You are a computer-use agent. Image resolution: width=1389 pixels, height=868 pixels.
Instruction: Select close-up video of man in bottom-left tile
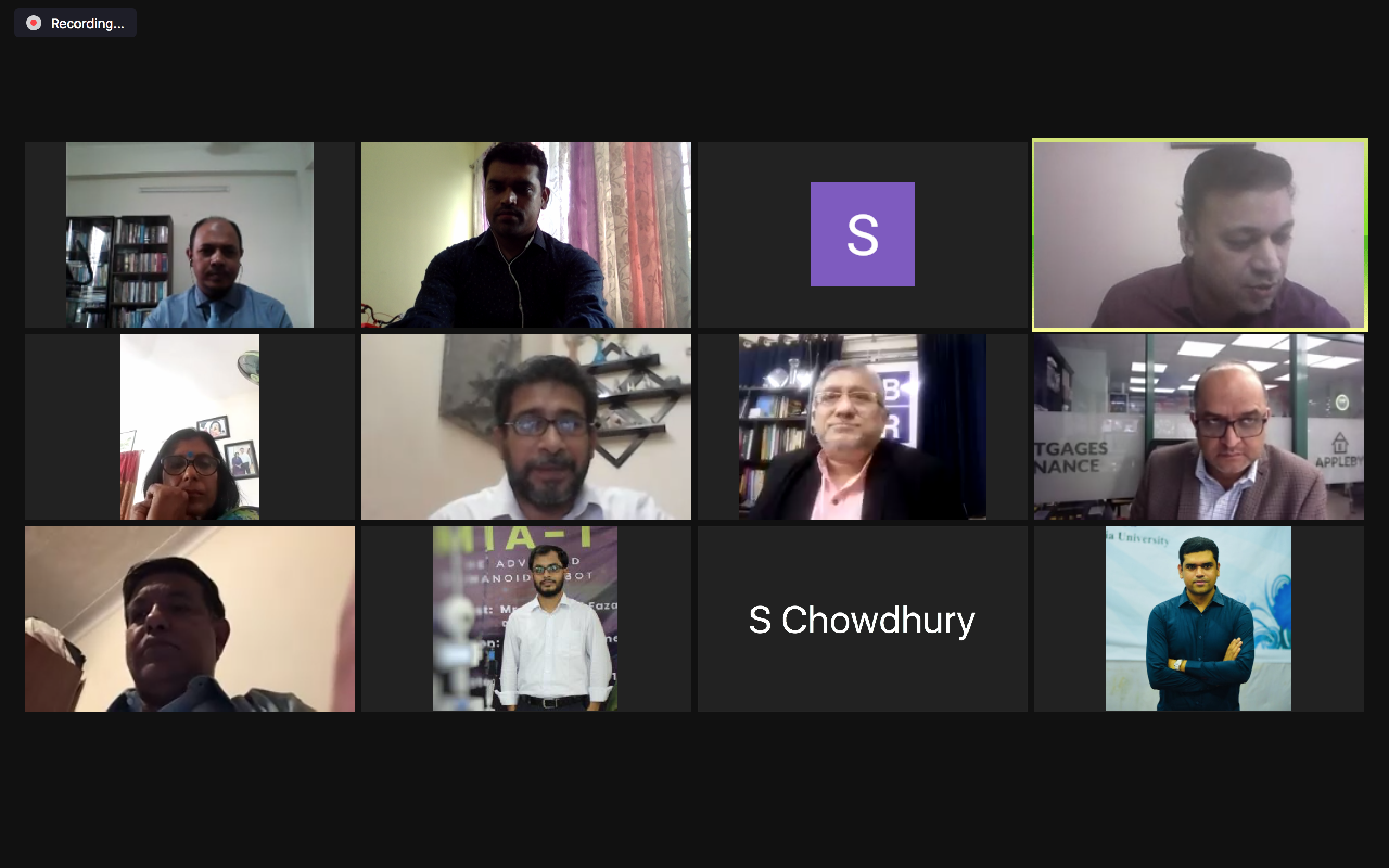pyautogui.click(x=189, y=619)
